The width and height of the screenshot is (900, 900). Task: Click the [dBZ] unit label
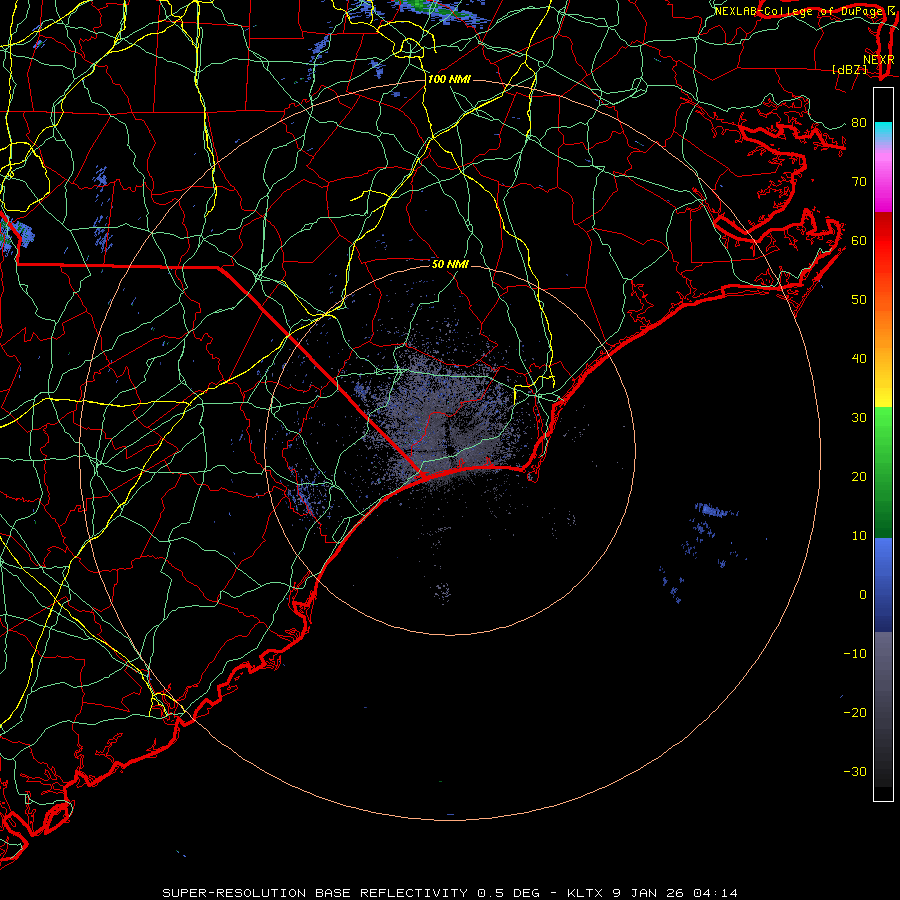pyautogui.click(x=849, y=70)
